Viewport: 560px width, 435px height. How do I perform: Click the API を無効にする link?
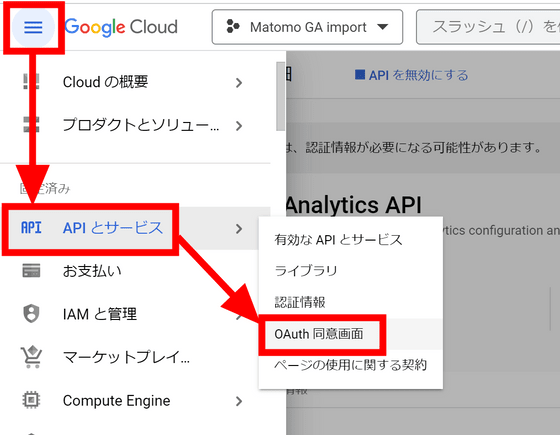(411, 75)
